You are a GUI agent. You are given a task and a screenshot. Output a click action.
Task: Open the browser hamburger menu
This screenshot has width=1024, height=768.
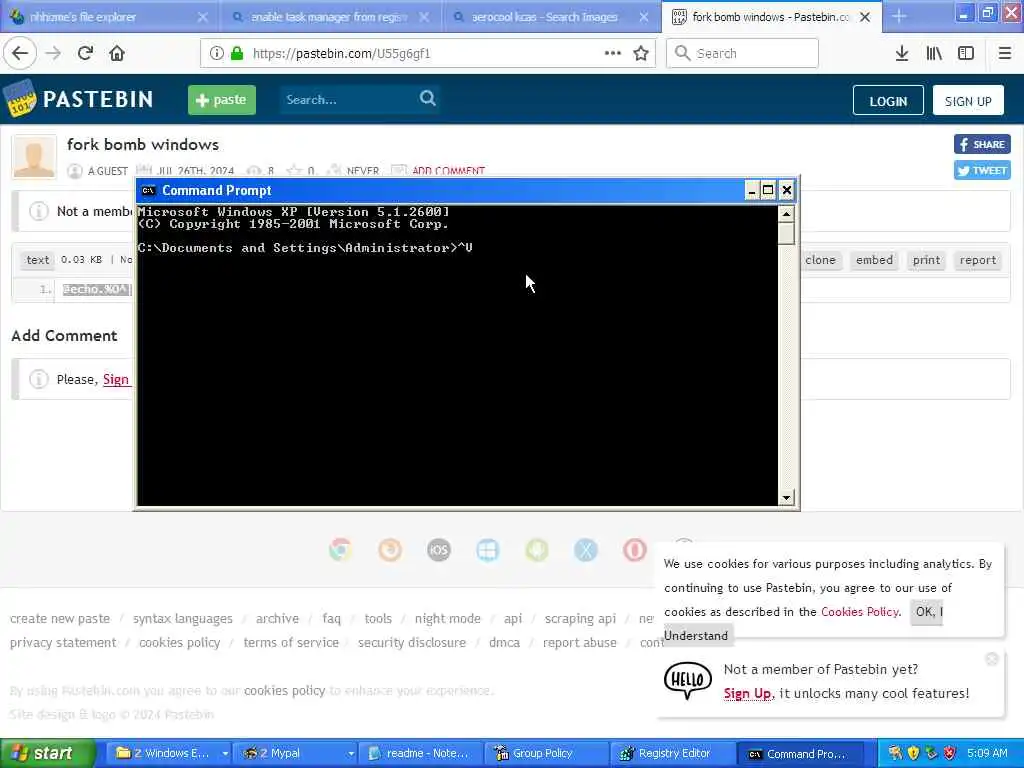(1004, 54)
